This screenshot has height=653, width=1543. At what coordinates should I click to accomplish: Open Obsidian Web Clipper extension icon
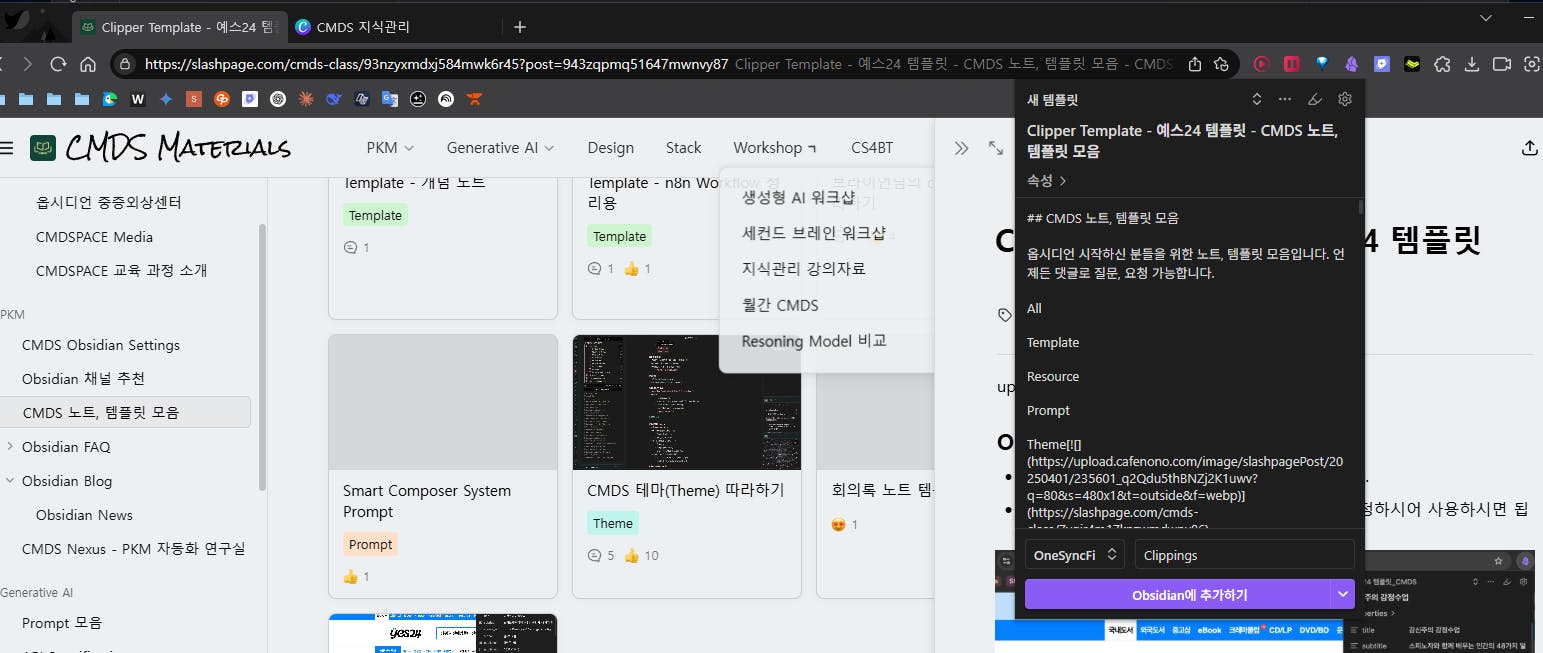[1351, 64]
